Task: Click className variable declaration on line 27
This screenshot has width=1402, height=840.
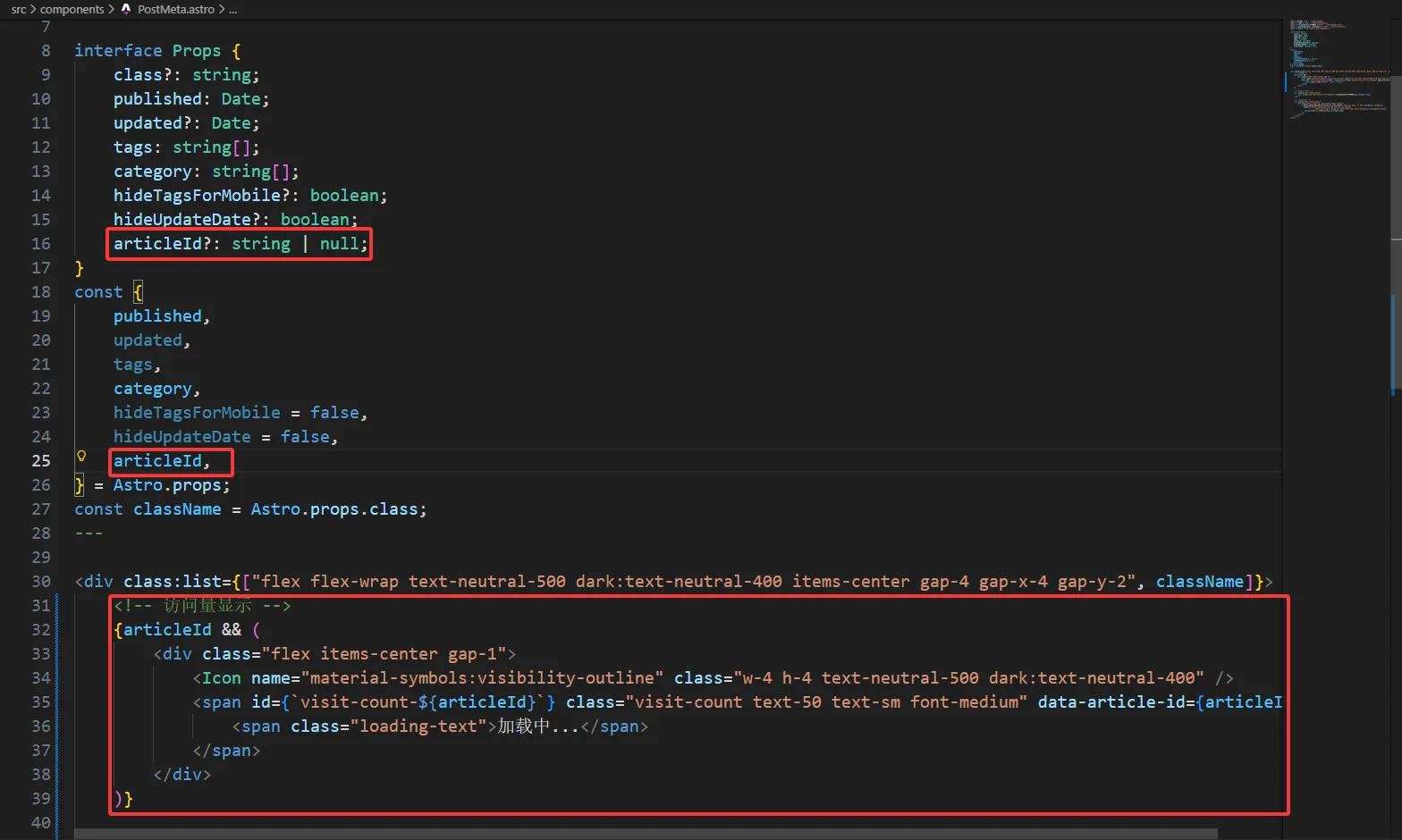Action: [x=177, y=509]
